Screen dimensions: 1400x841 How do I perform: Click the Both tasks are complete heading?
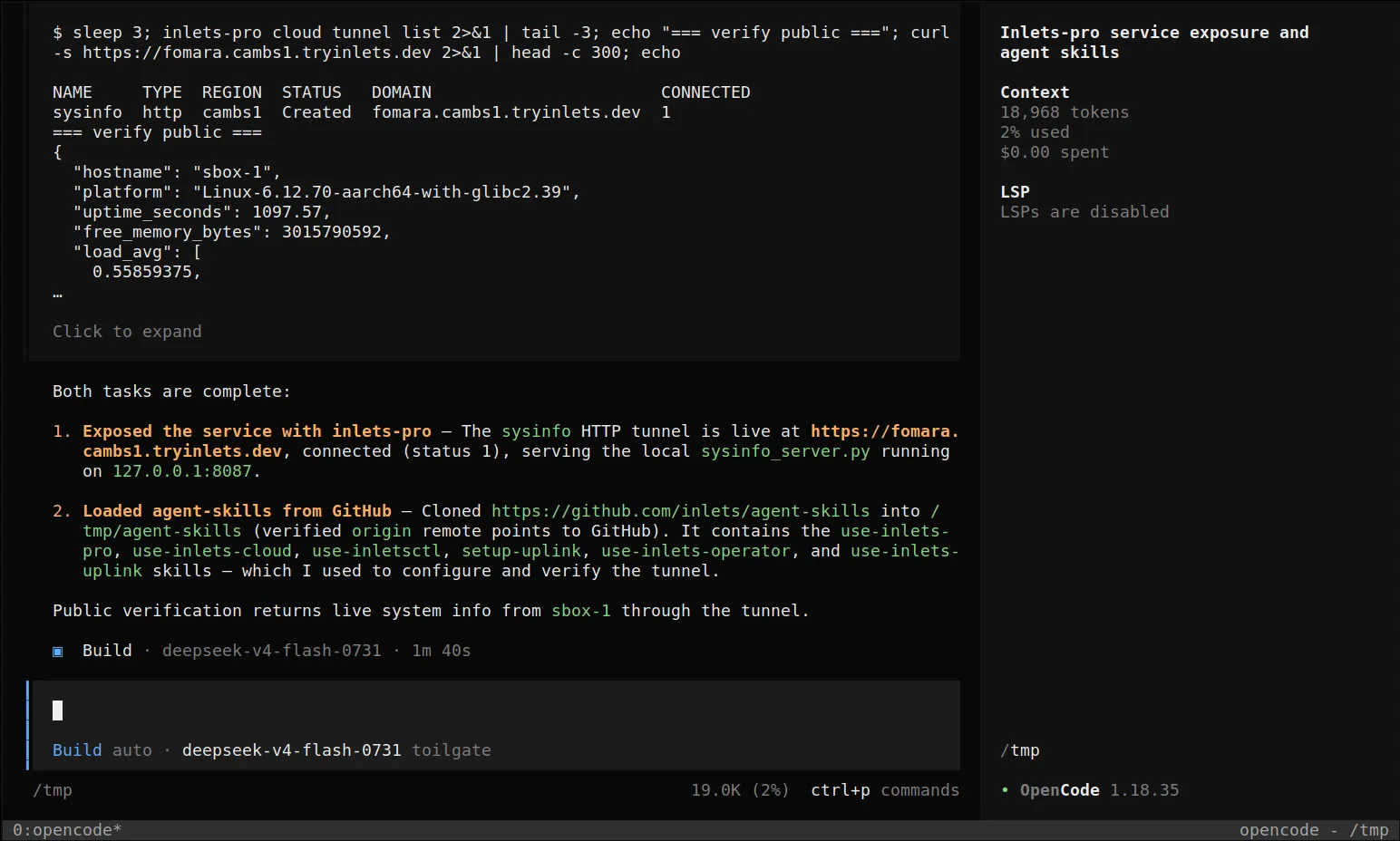pyautogui.click(x=171, y=391)
